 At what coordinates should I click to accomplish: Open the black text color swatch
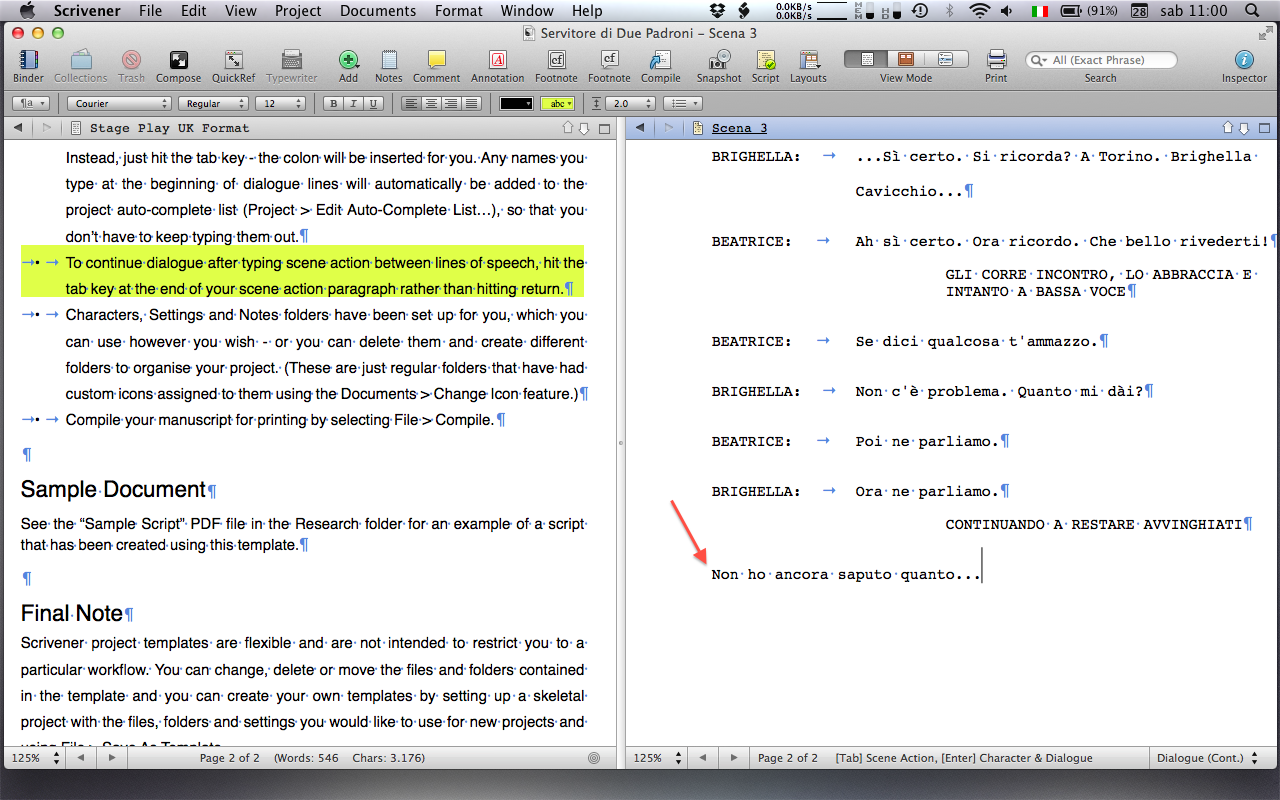(517, 103)
